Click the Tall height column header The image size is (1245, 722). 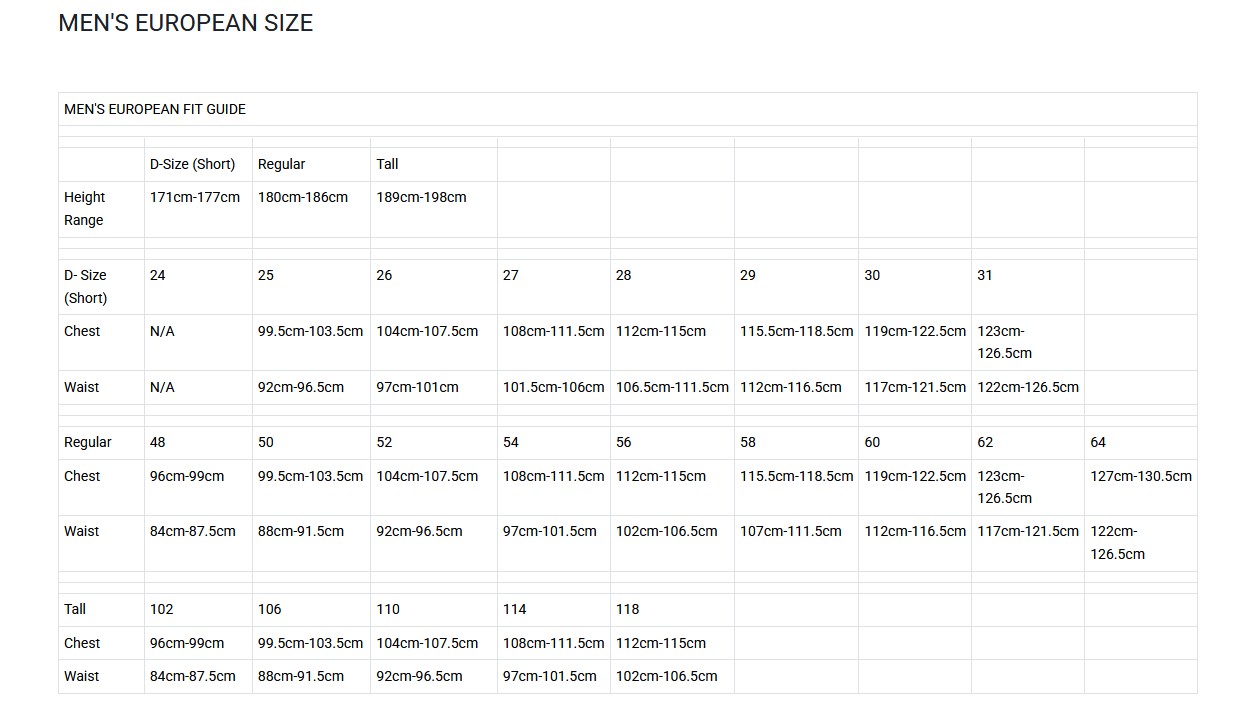[x=387, y=164]
